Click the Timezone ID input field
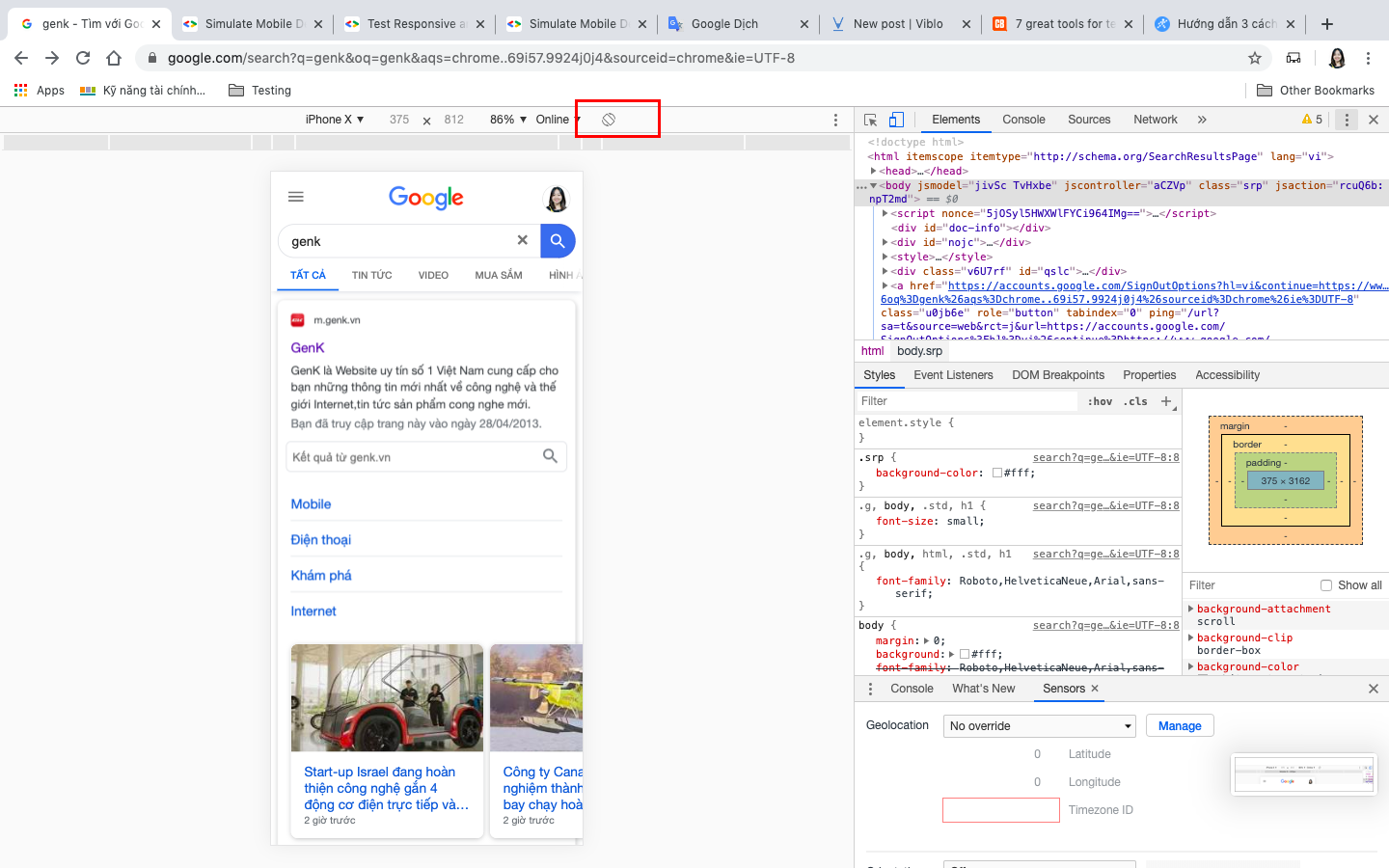The image size is (1389, 868). point(1001,810)
